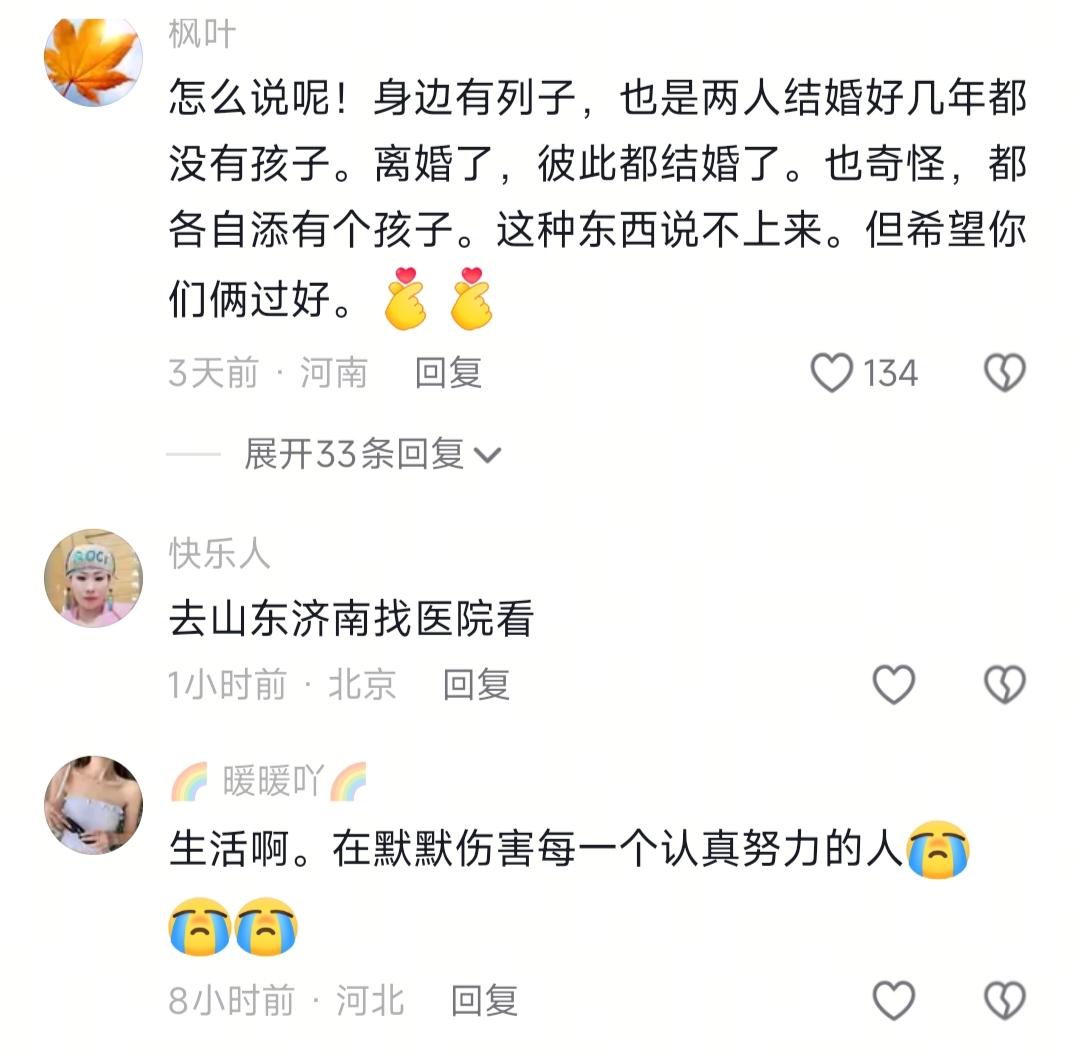Dislike 暖暖吖's comment via broken heart
Image resolution: width=1080 pixels, height=1056 pixels.
tap(1005, 1000)
